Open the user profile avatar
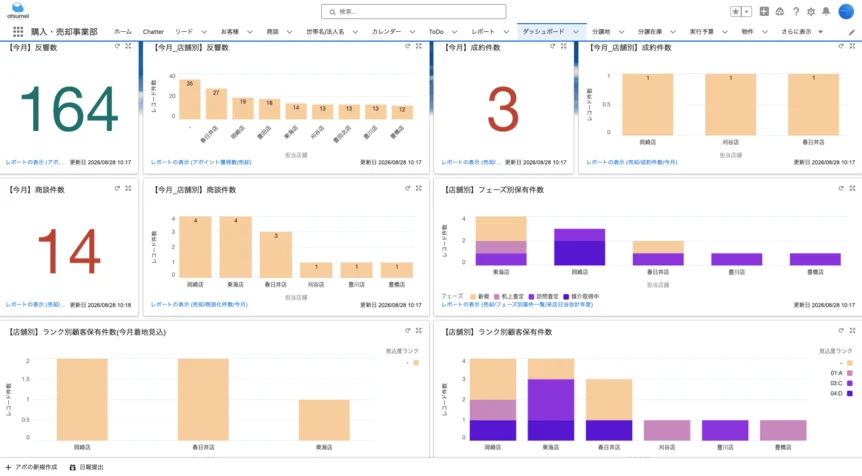Viewport: 862px width, 476px height. (846, 11)
